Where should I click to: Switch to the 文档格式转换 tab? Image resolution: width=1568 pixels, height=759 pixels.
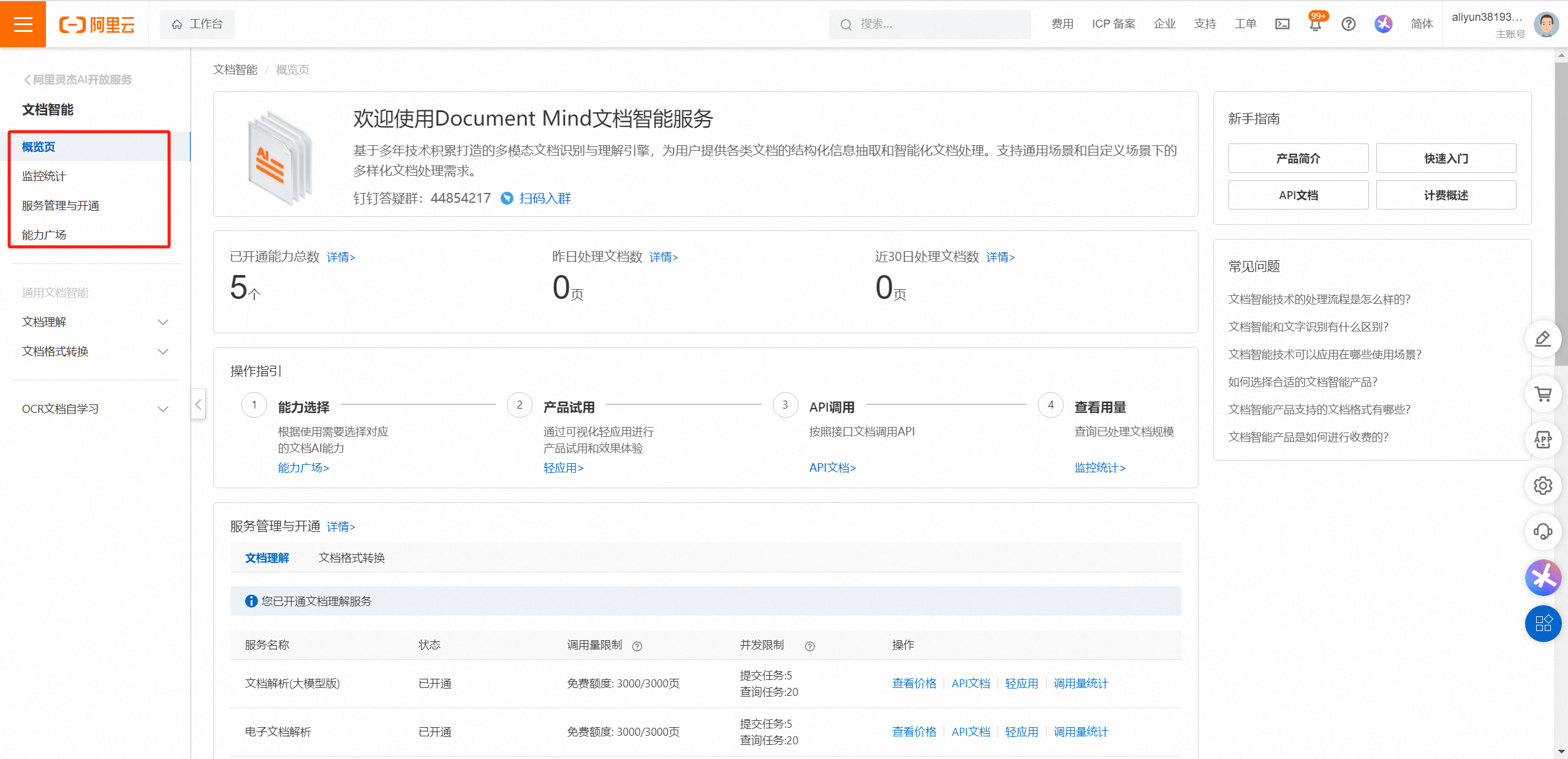click(352, 557)
